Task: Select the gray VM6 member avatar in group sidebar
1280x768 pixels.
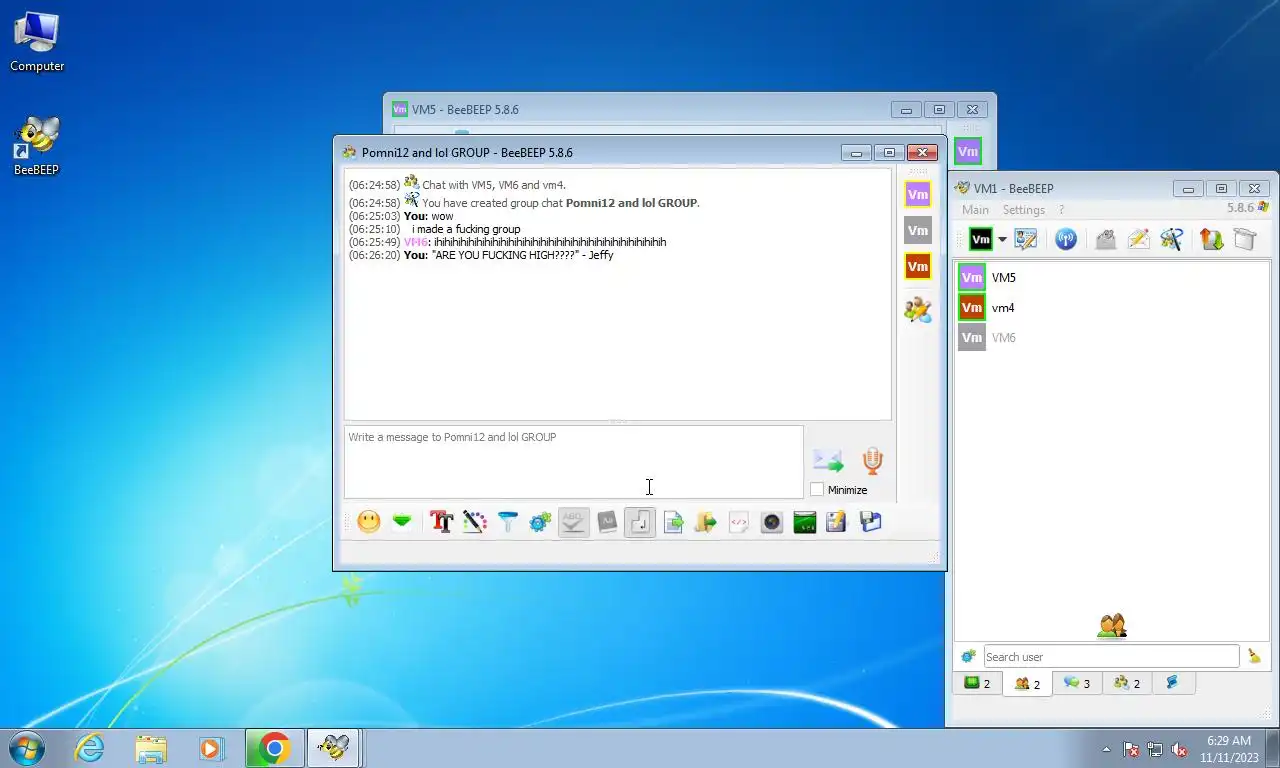Action: coord(918,230)
